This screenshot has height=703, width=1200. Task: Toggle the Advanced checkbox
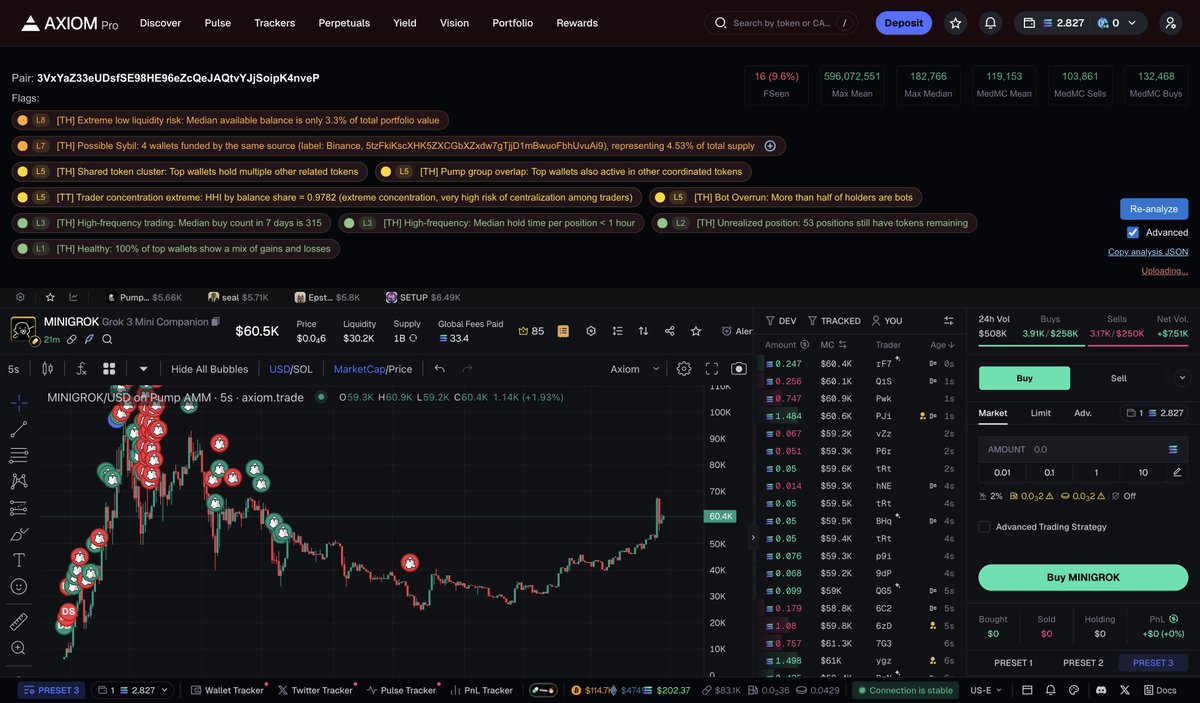pos(1133,232)
